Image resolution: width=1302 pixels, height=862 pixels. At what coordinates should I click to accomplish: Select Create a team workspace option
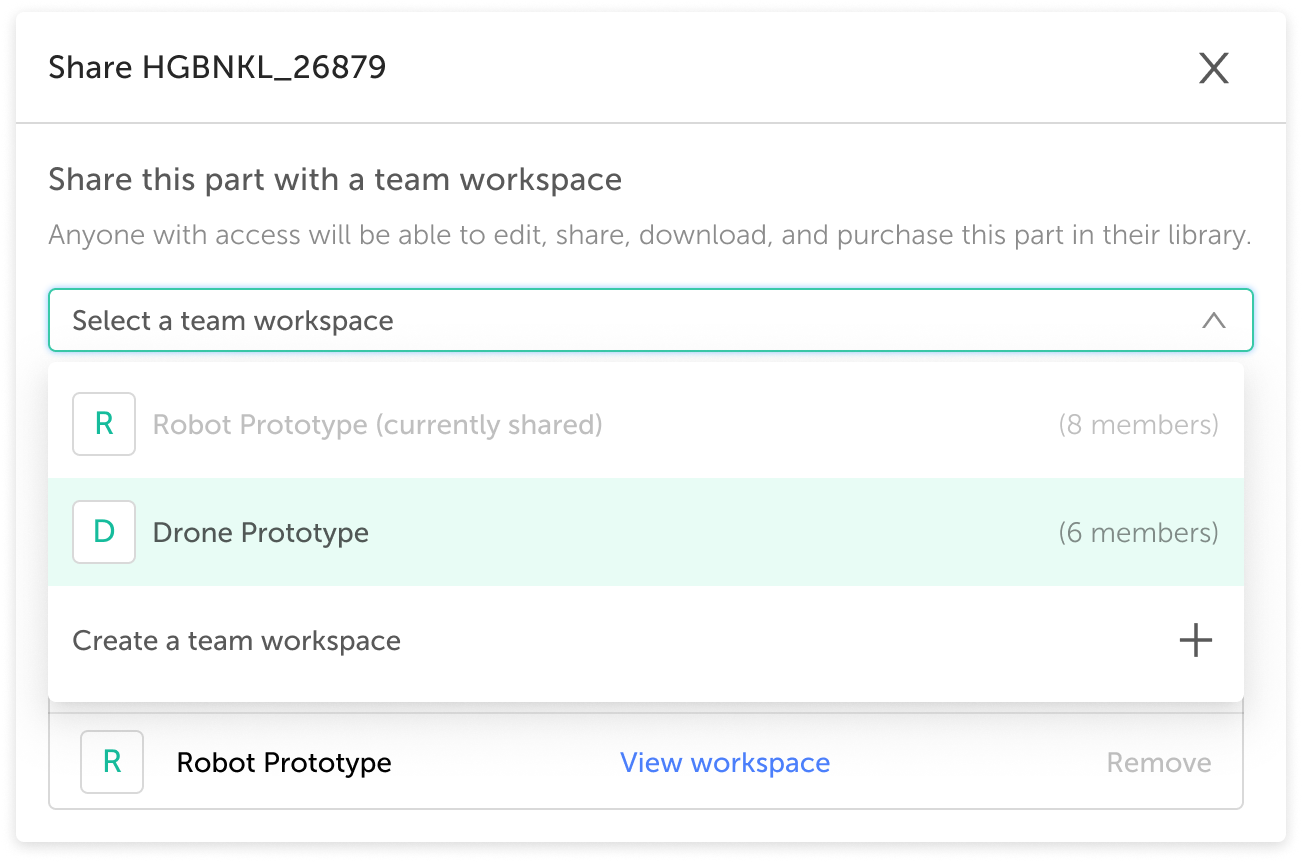[x=237, y=641]
